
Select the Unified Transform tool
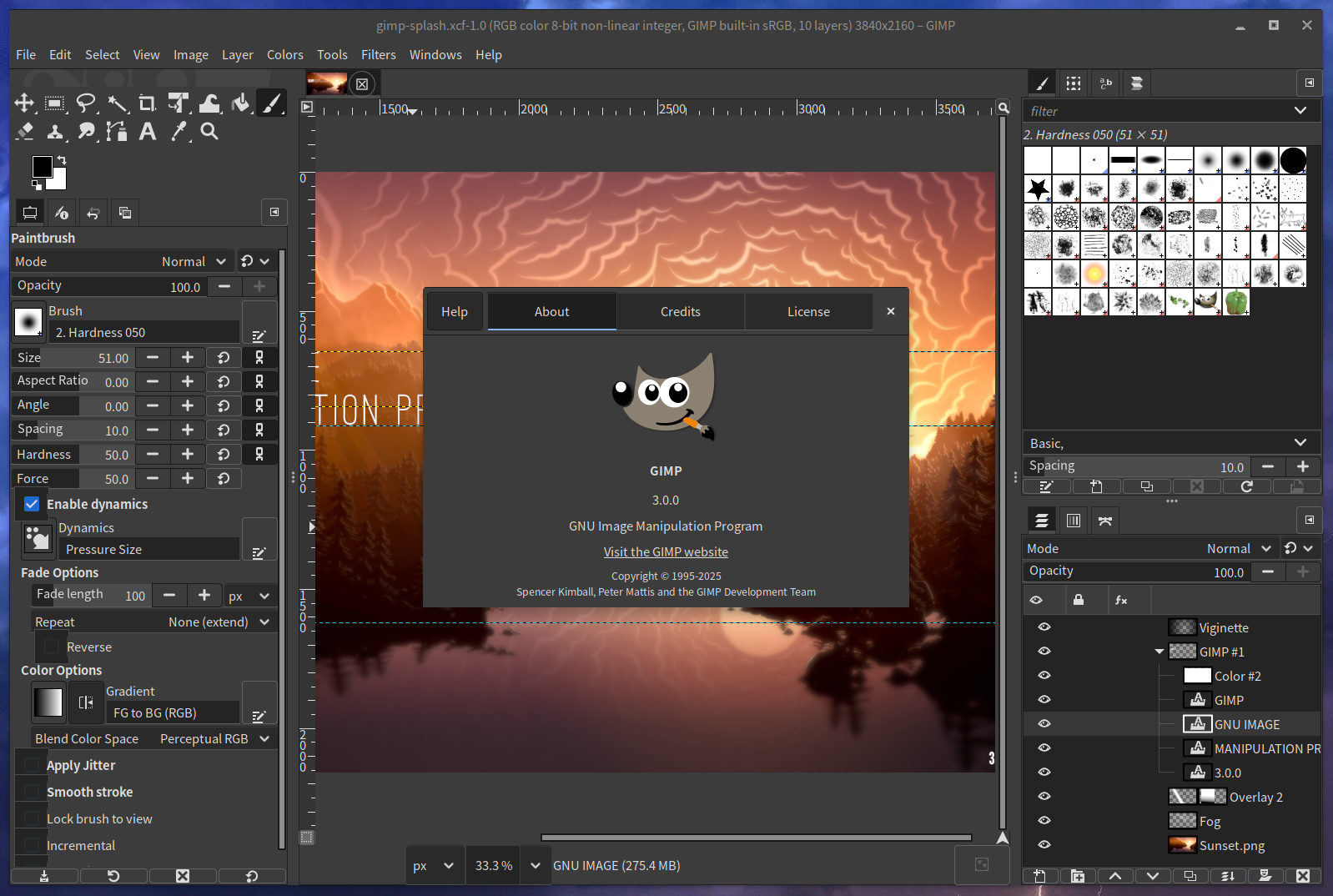pyautogui.click(x=179, y=103)
